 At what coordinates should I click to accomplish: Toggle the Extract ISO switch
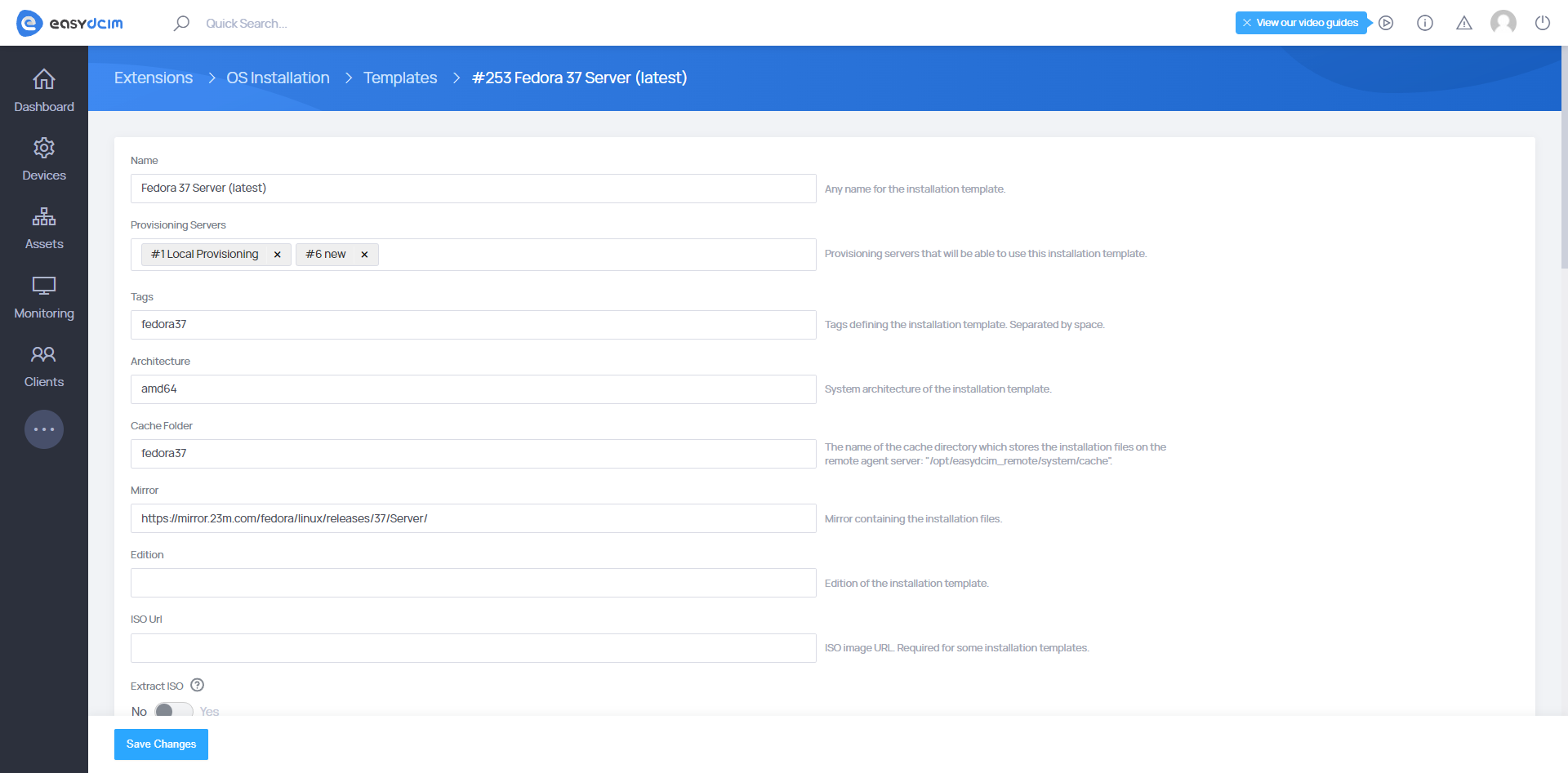174,710
